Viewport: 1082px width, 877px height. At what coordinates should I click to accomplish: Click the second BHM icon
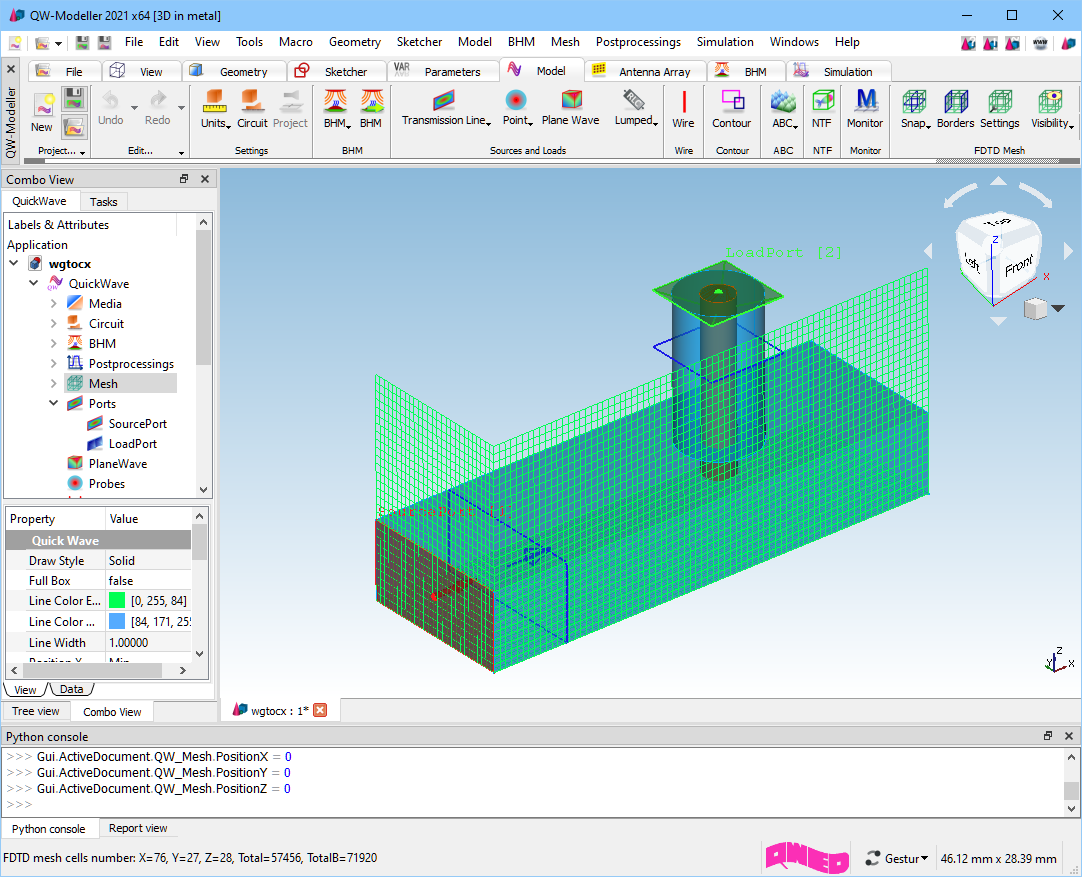(x=371, y=101)
